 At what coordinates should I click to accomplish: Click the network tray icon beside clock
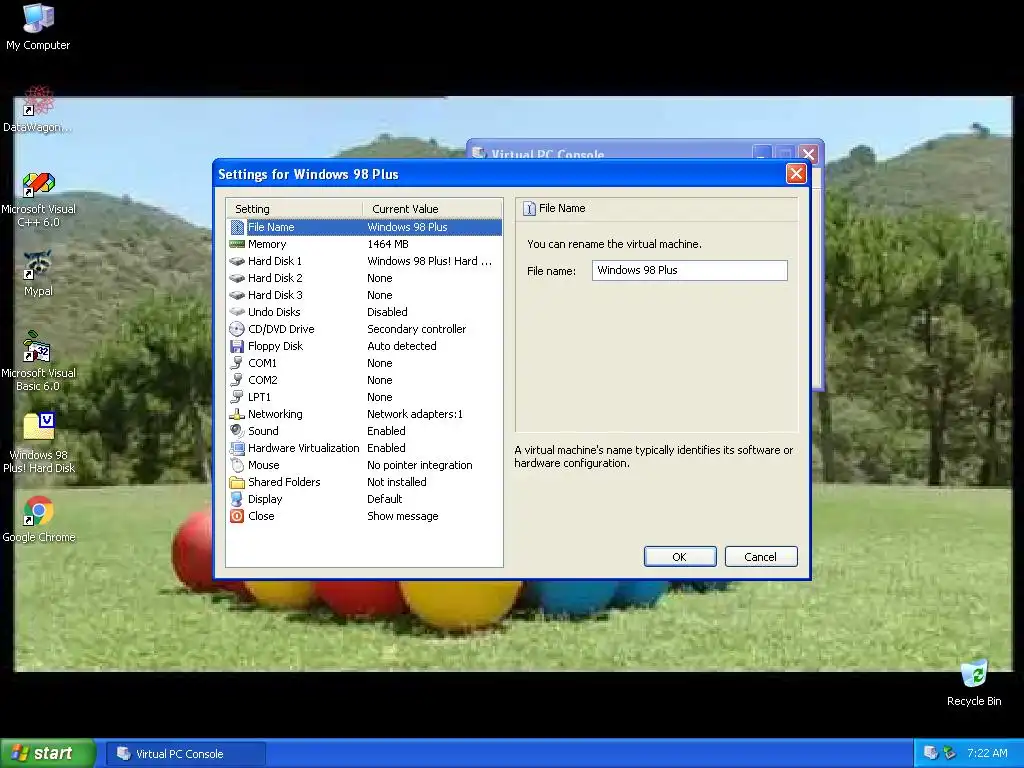pyautogui.click(x=950, y=753)
